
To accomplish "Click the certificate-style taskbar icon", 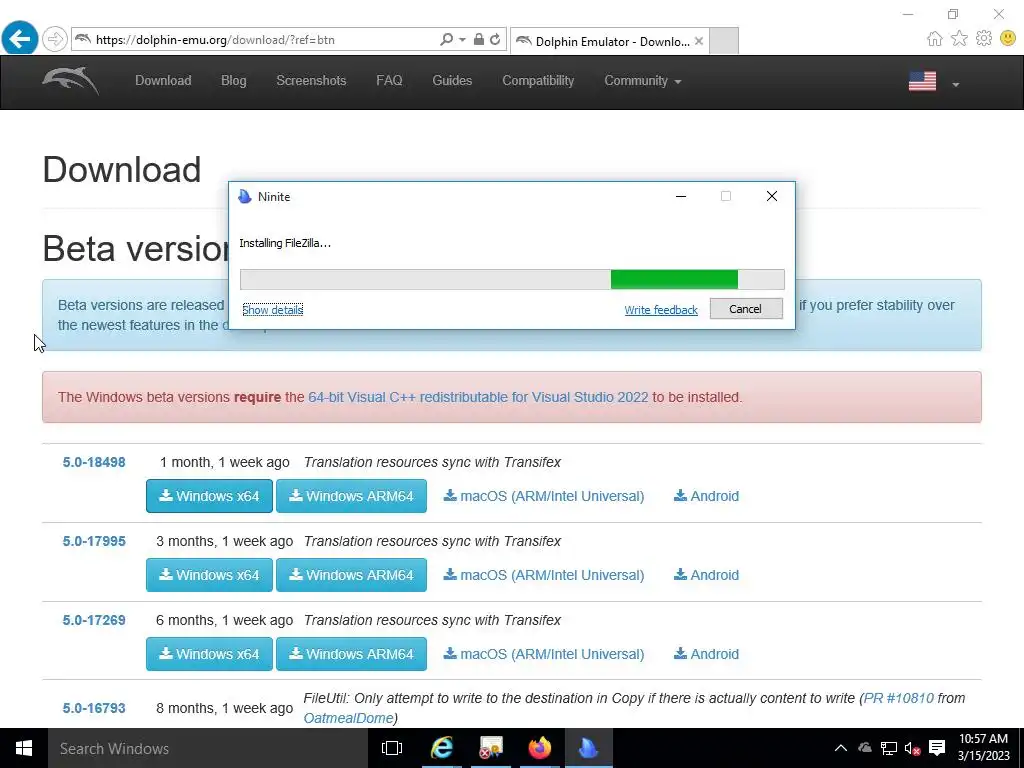I will tap(490, 748).
